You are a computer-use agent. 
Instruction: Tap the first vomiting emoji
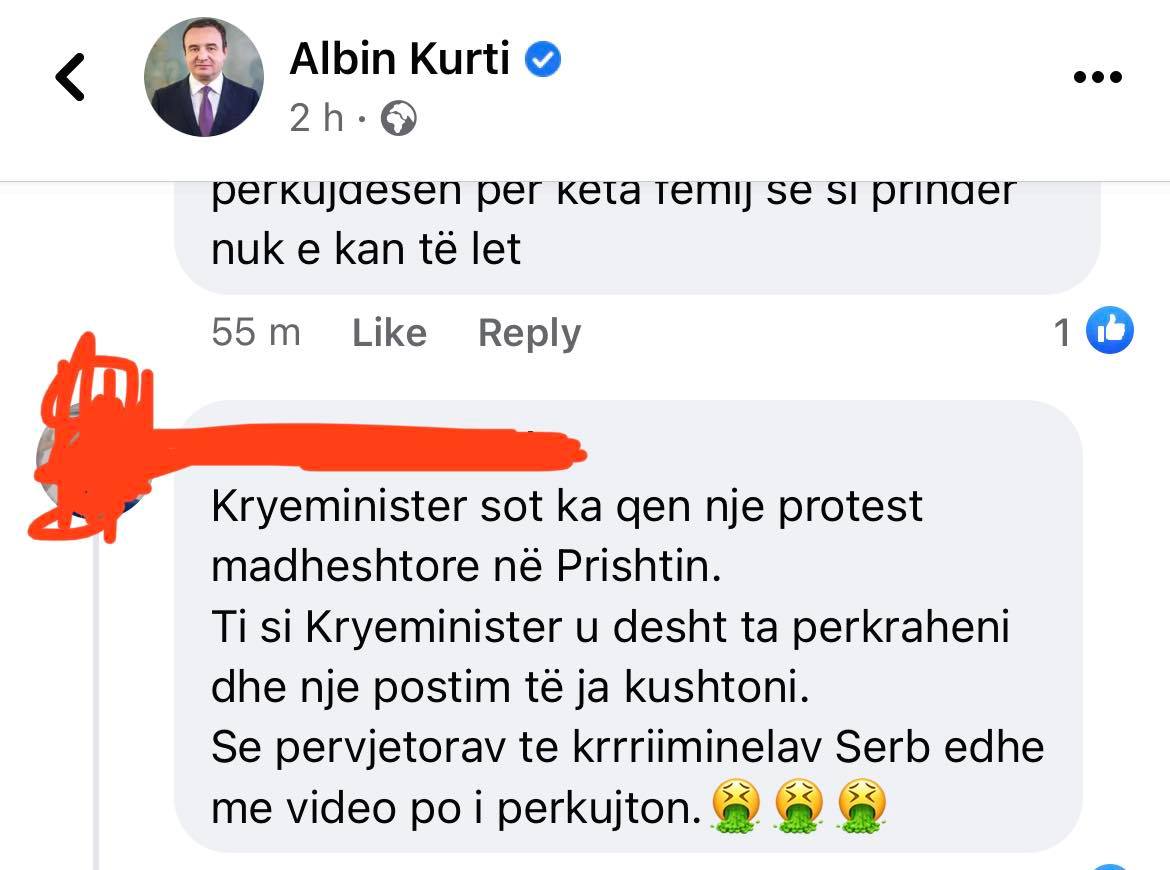[736, 806]
